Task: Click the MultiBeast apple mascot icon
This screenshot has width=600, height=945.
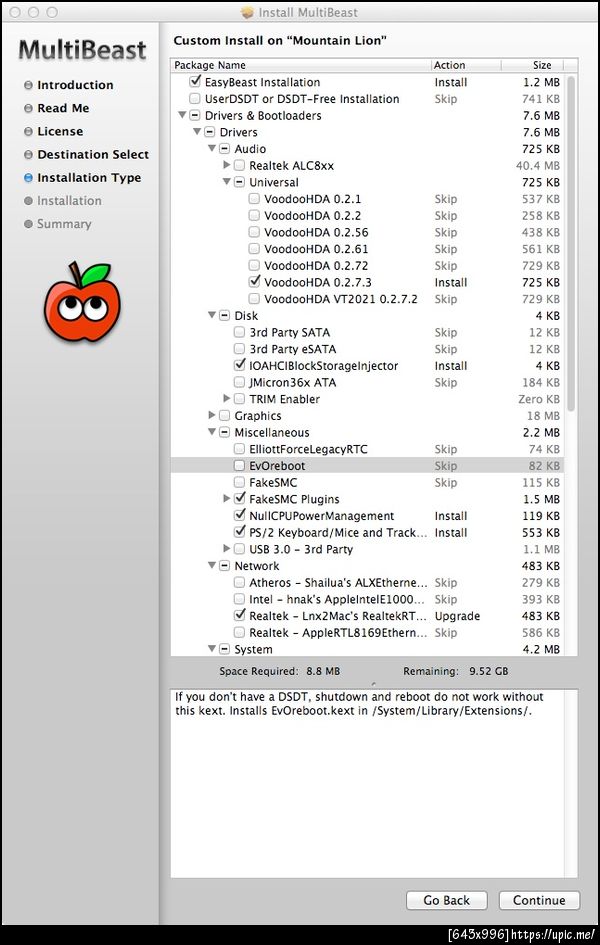Action: click(82, 301)
